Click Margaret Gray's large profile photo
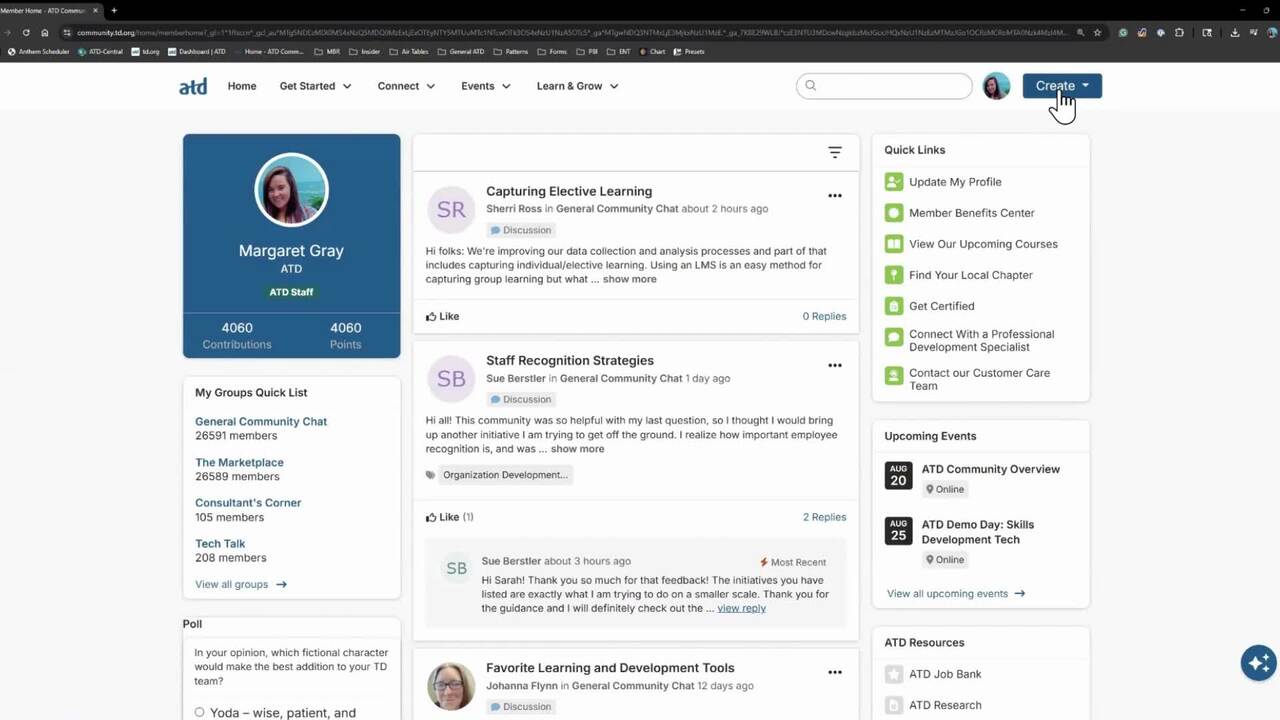The height and width of the screenshot is (720, 1280). click(x=291, y=190)
